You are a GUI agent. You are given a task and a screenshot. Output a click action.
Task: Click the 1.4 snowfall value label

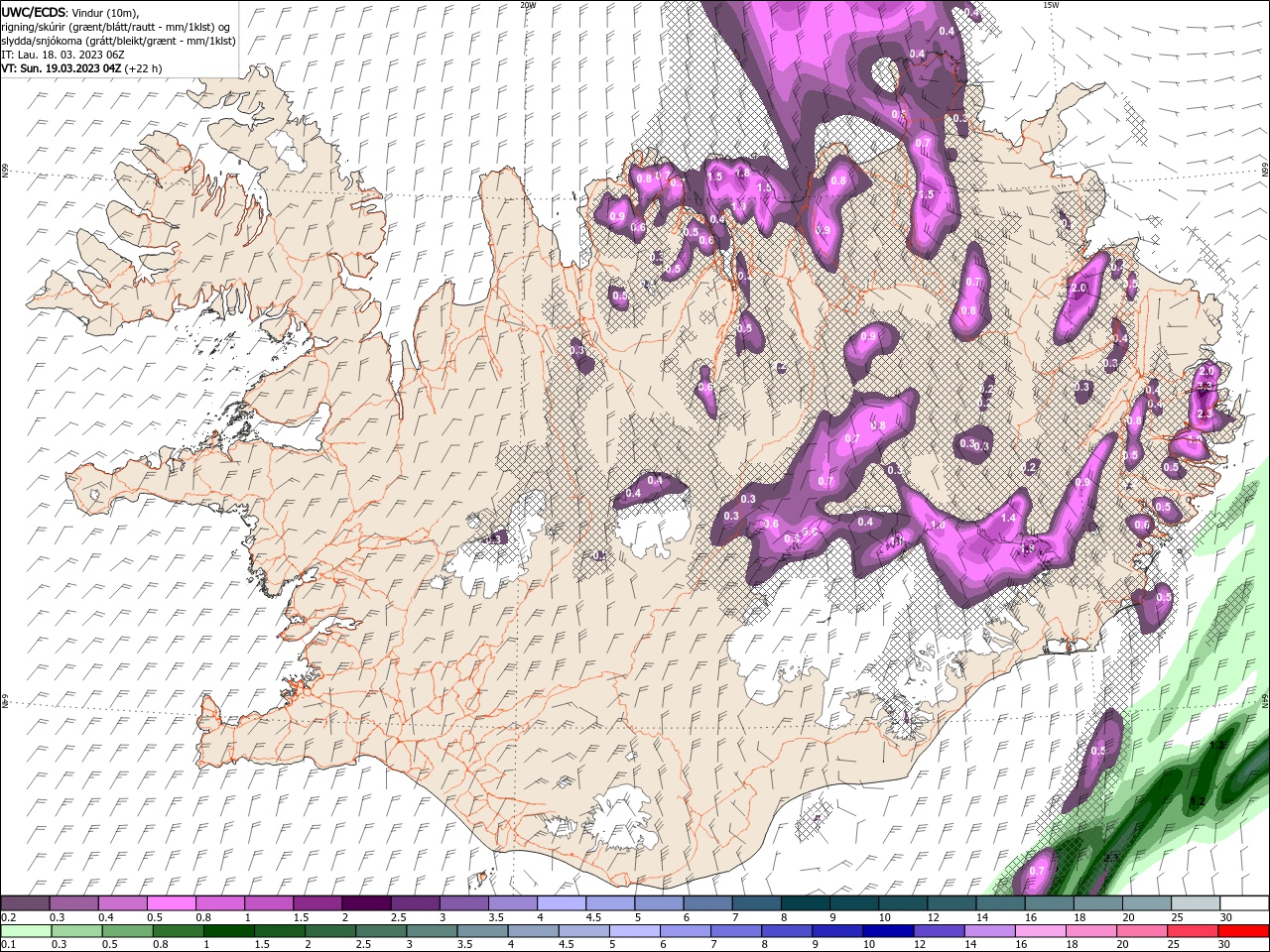click(x=1009, y=519)
